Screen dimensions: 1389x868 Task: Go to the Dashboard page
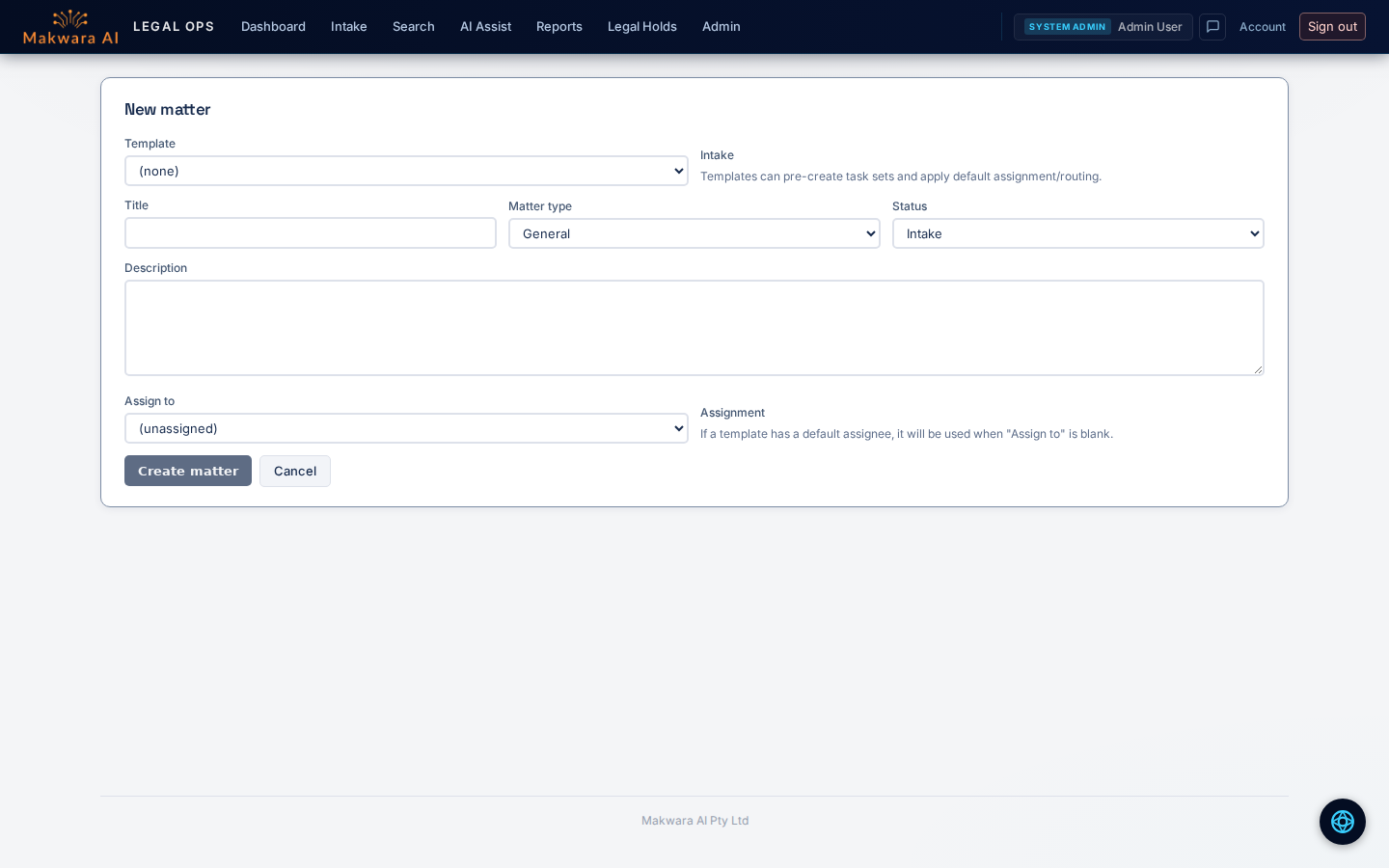[273, 27]
